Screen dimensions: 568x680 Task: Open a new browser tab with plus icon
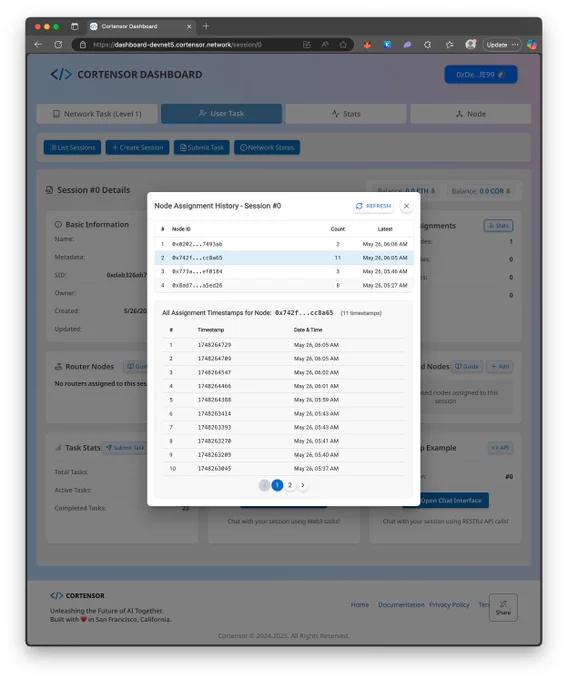click(x=206, y=26)
